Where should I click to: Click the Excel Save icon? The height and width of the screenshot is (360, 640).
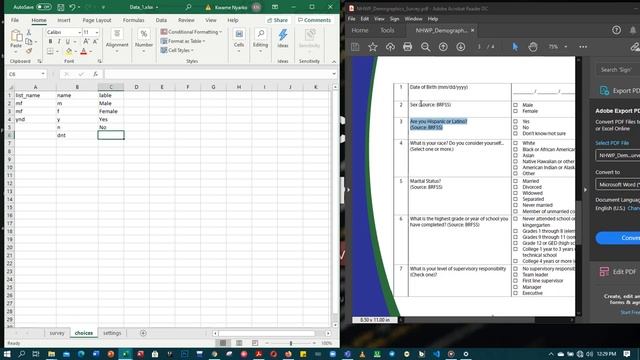click(x=60, y=7)
